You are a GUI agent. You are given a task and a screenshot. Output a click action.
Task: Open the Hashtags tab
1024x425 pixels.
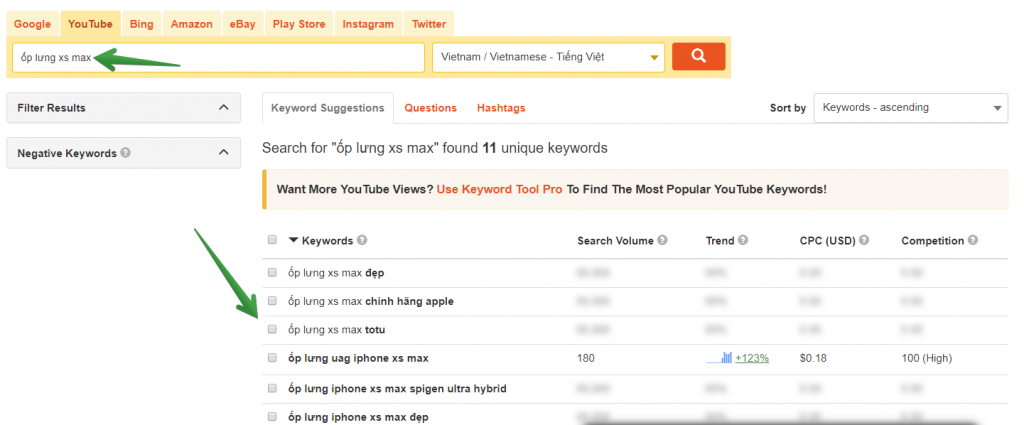coord(501,108)
